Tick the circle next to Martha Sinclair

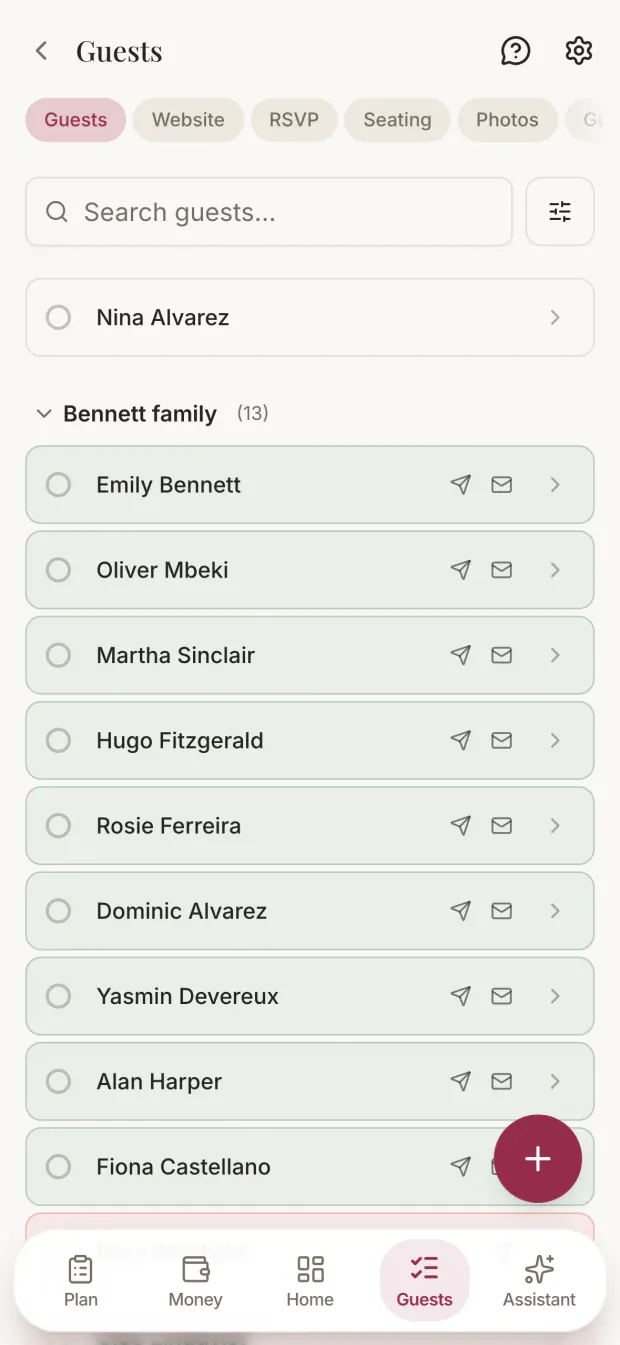point(59,655)
